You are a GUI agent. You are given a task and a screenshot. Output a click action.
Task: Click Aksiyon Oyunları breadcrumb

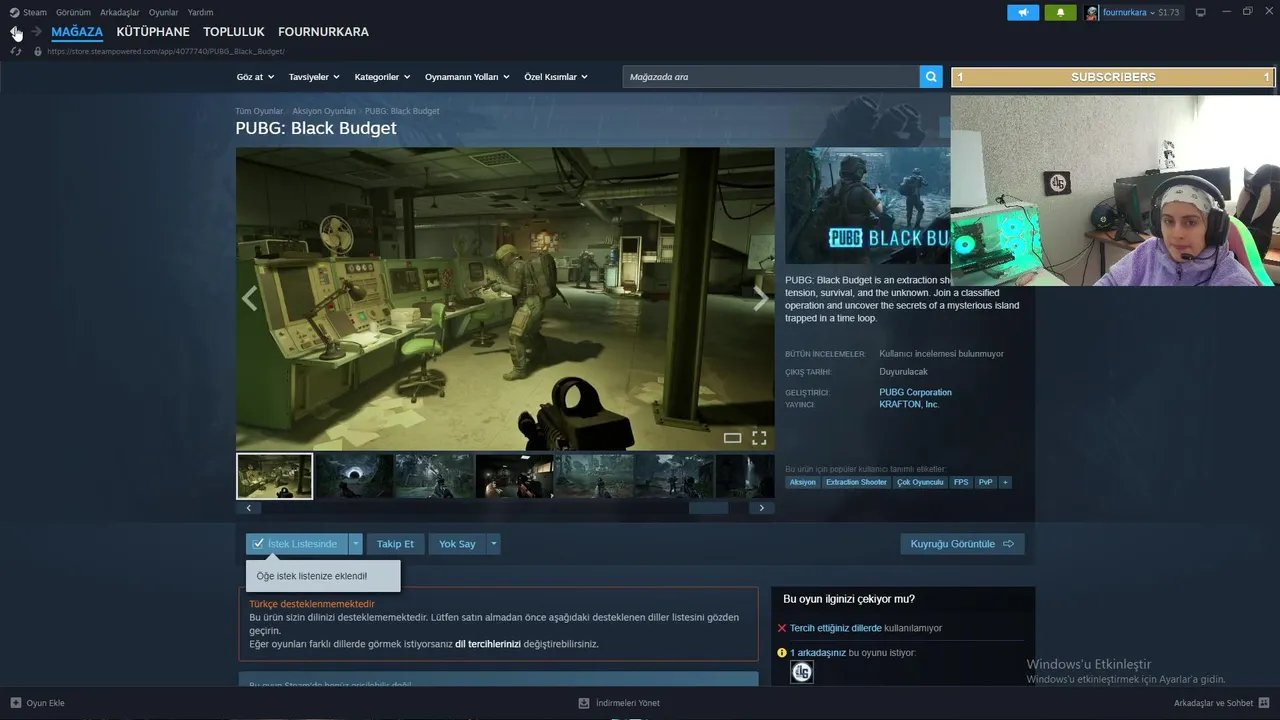324,111
